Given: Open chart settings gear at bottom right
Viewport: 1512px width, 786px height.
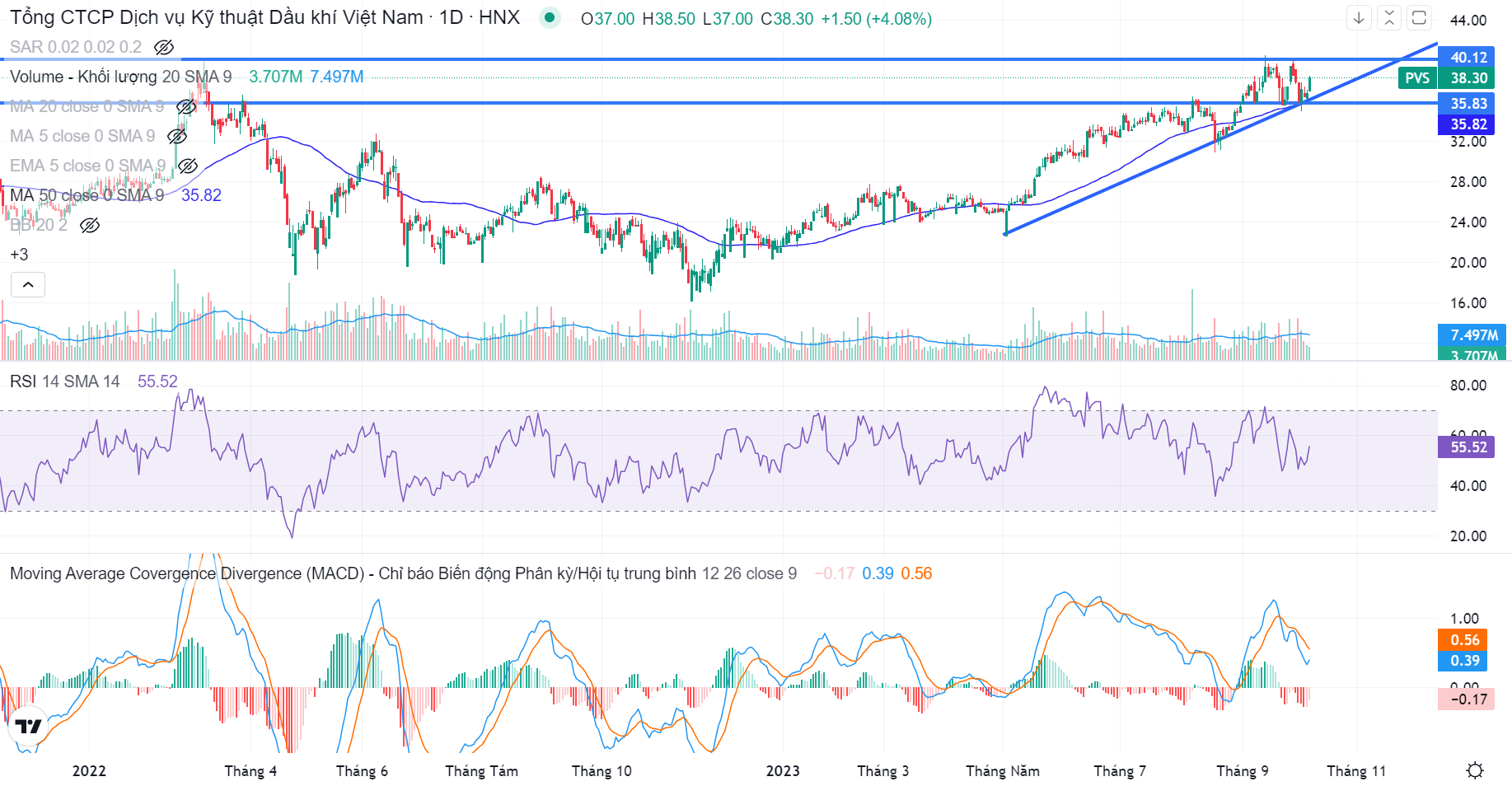Looking at the screenshot, I should point(1475,770).
